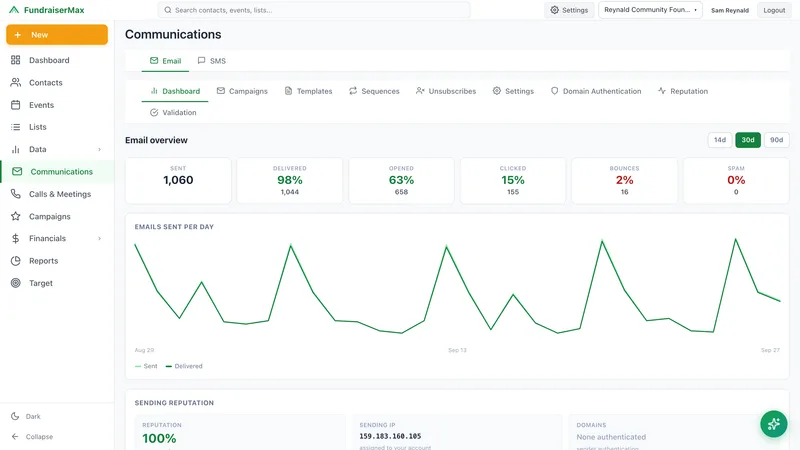800x450 pixels.
Task: Click the FundraiserMax logo icon
Action: click(14, 10)
